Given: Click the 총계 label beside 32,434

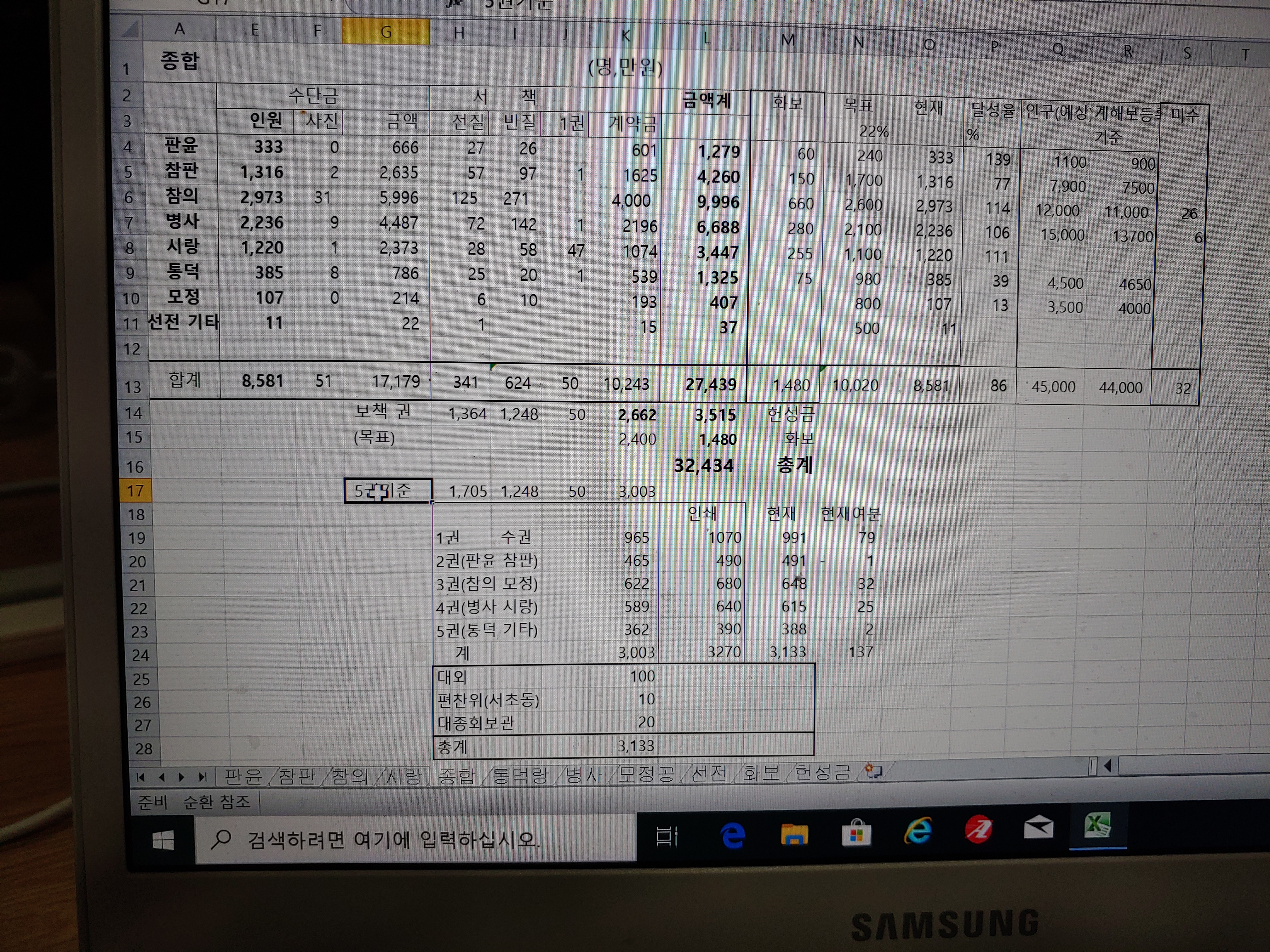Looking at the screenshot, I should [x=795, y=465].
